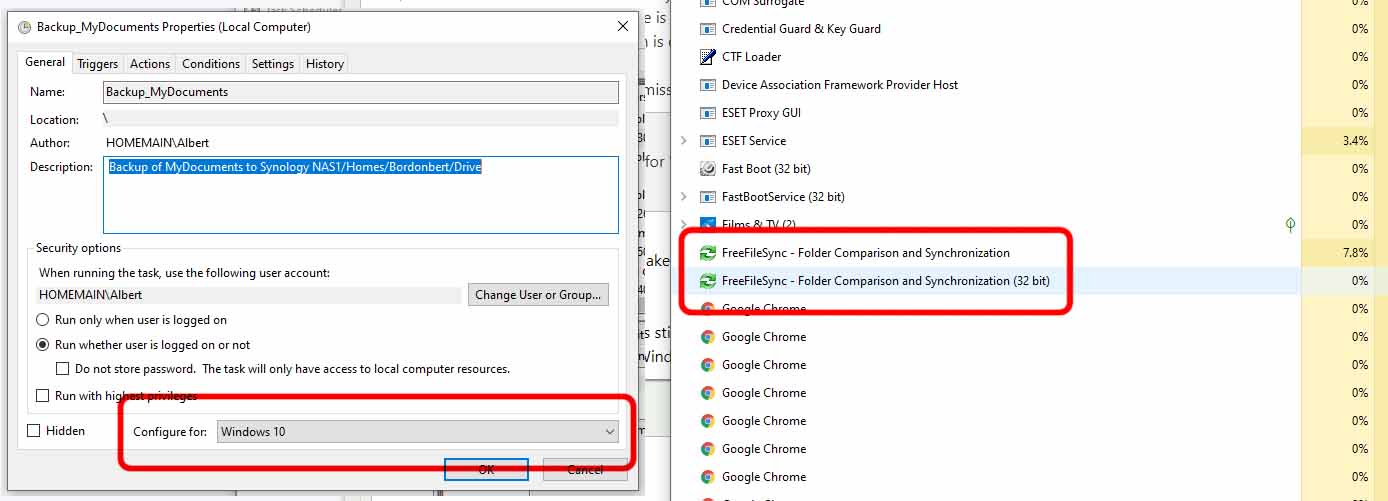The height and width of the screenshot is (501, 1388).
Task: Click the ESET Proxy GUI process icon
Action: [708, 113]
